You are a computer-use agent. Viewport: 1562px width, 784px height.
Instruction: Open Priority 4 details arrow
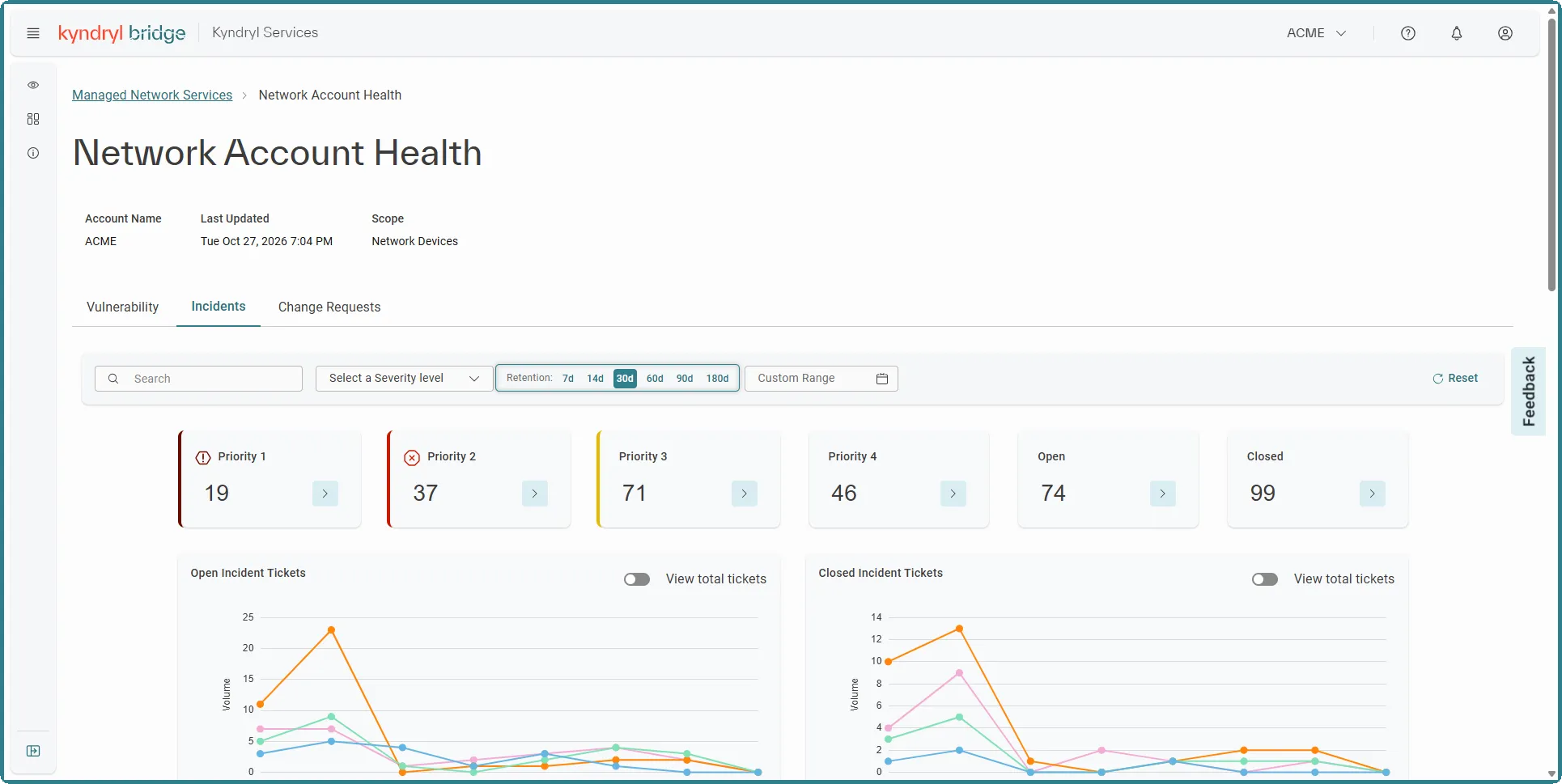pos(953,494)
